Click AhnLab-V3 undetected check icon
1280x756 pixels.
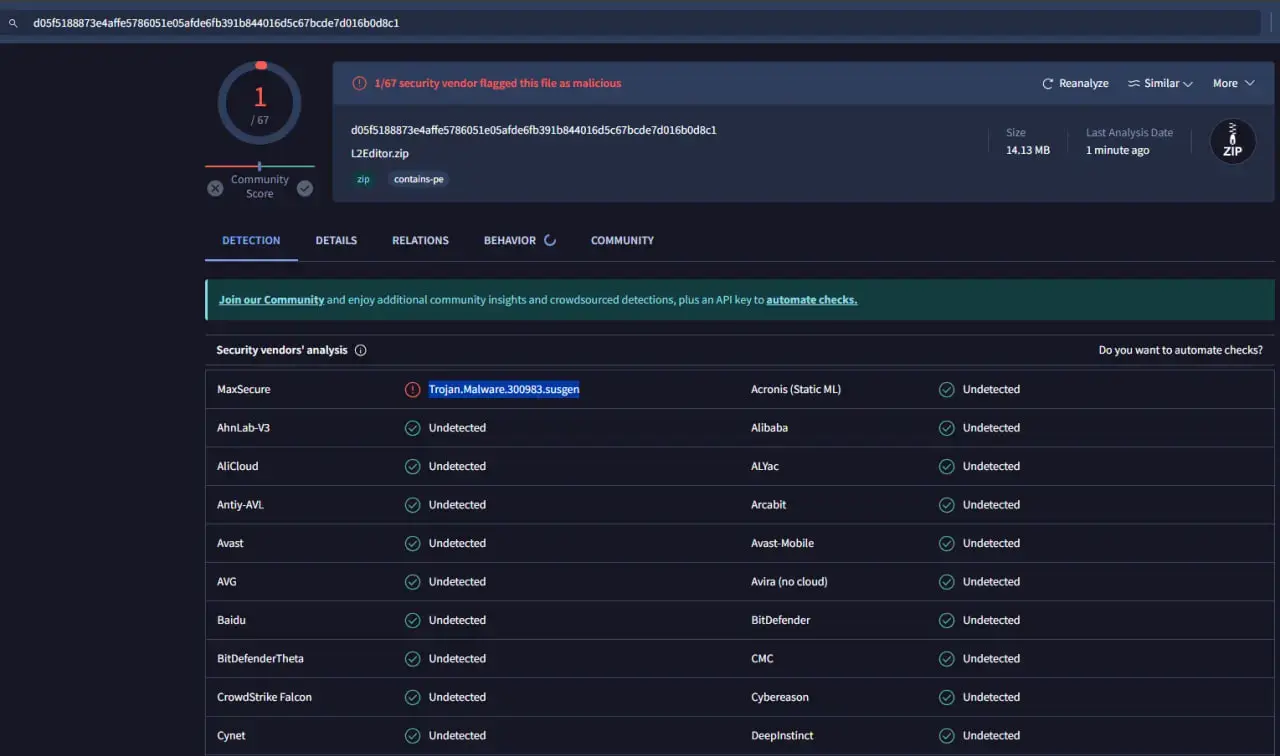412,428
